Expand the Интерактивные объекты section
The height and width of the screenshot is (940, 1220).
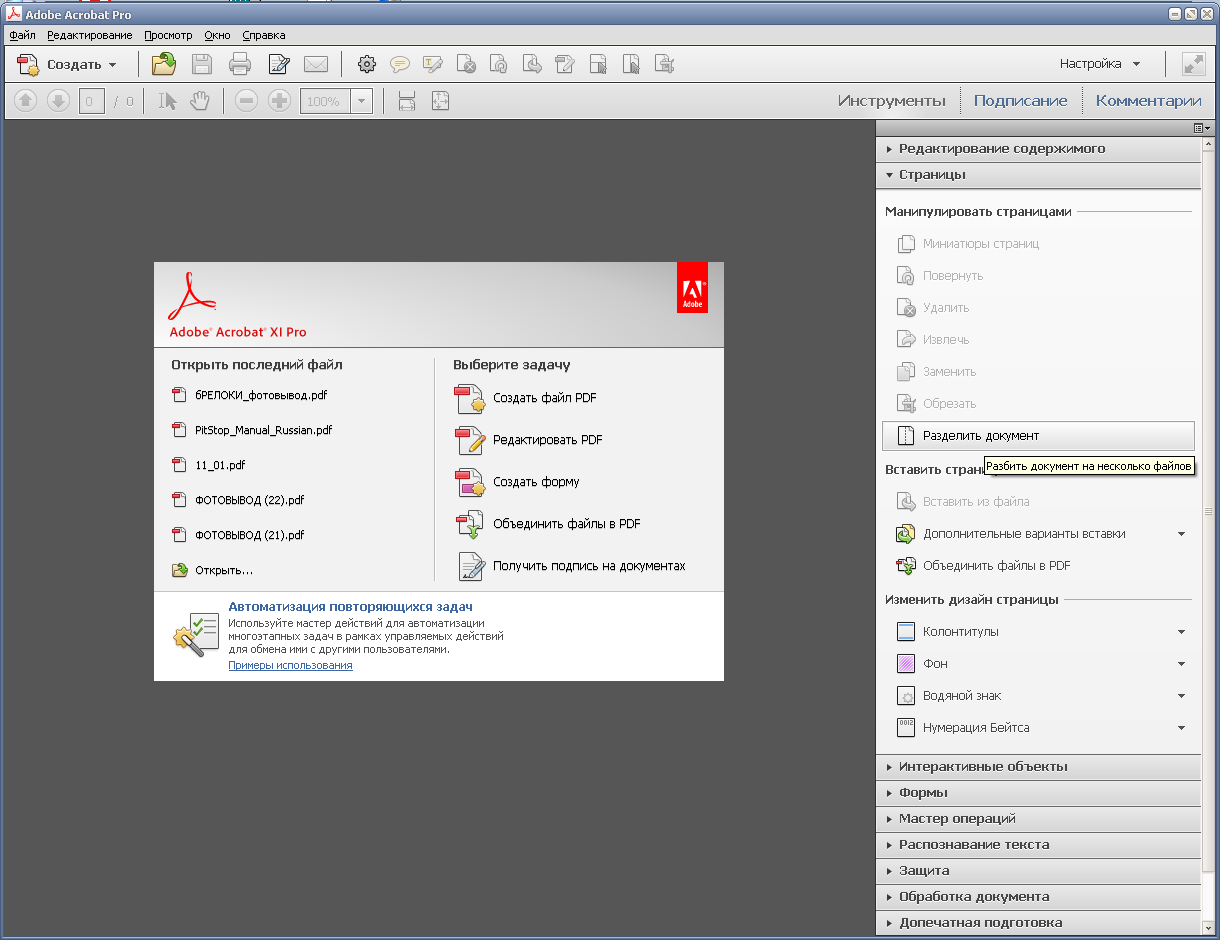[1039, 767]
